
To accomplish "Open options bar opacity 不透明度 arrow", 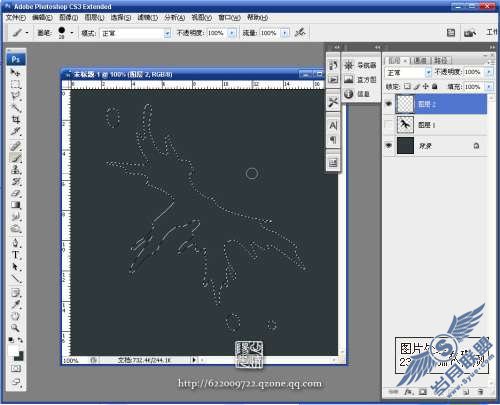I will pyautogui.click(x=231, y=33).
